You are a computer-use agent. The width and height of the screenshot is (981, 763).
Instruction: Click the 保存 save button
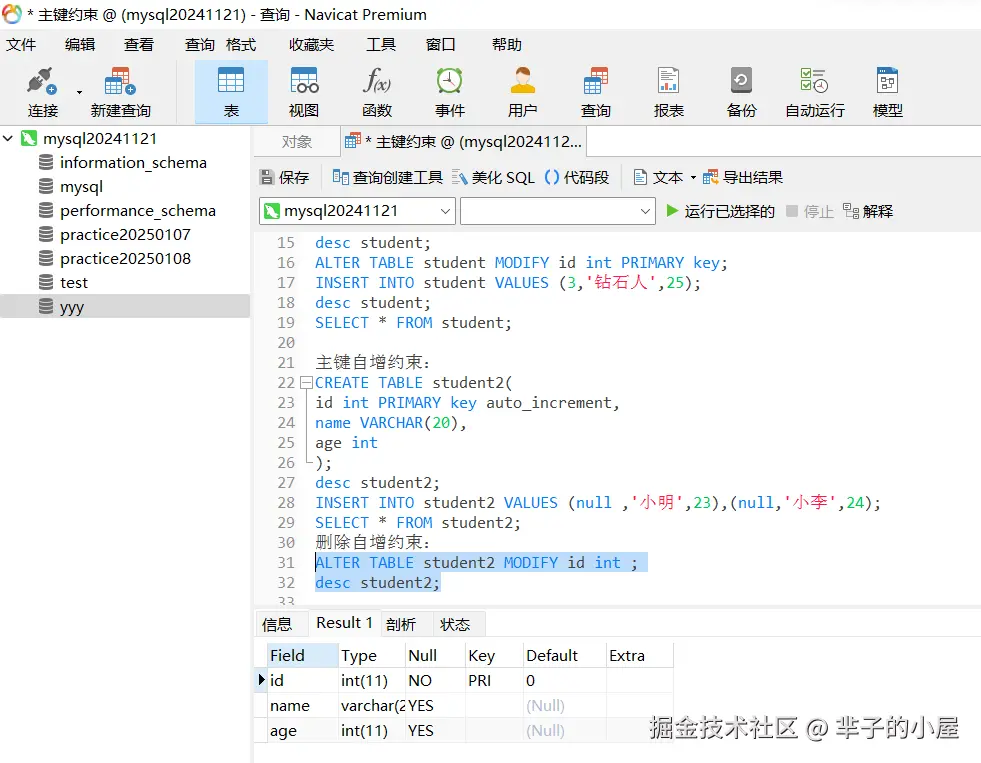[285, 178]
